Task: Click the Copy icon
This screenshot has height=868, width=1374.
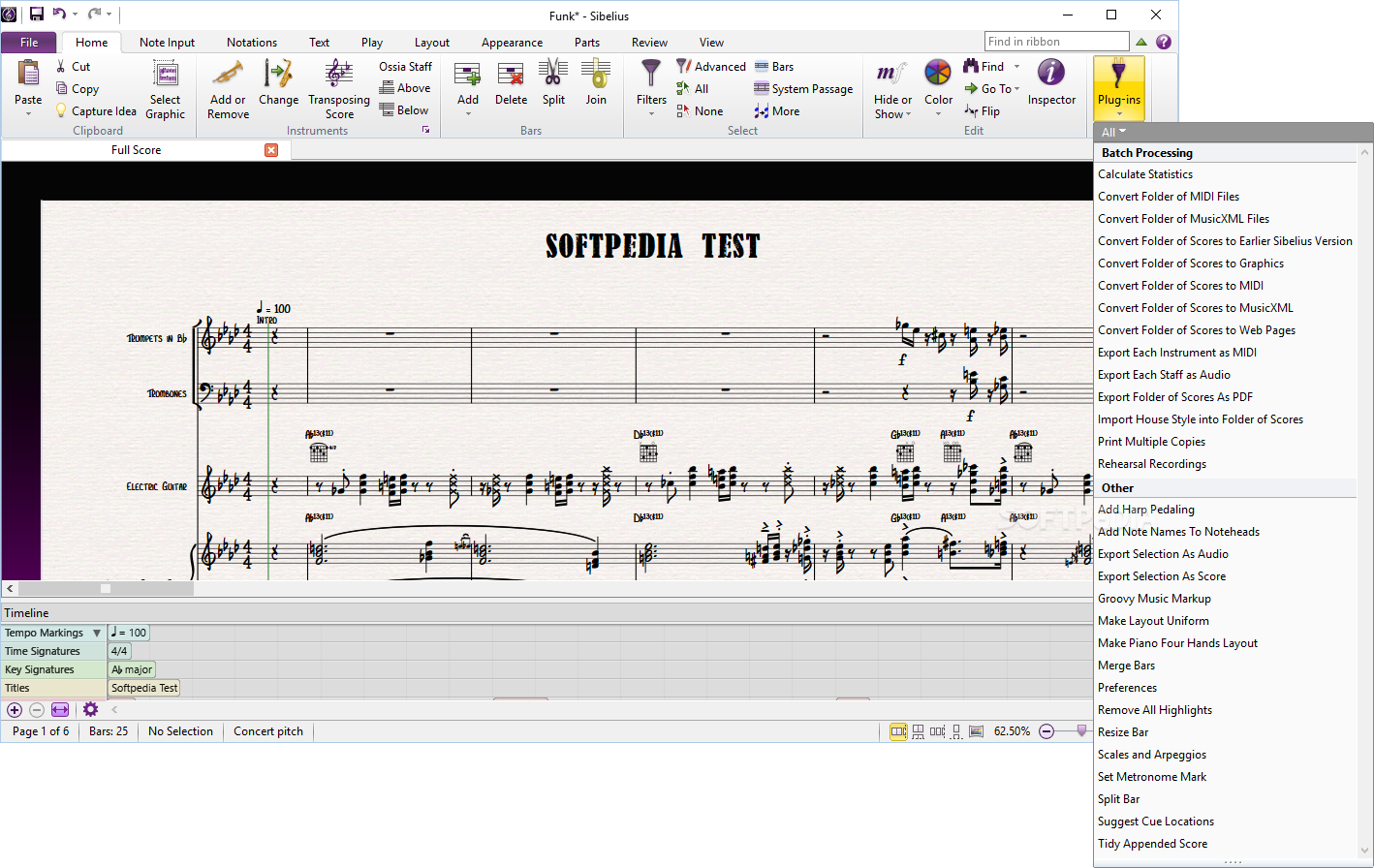Action: [x=61, y=88]
